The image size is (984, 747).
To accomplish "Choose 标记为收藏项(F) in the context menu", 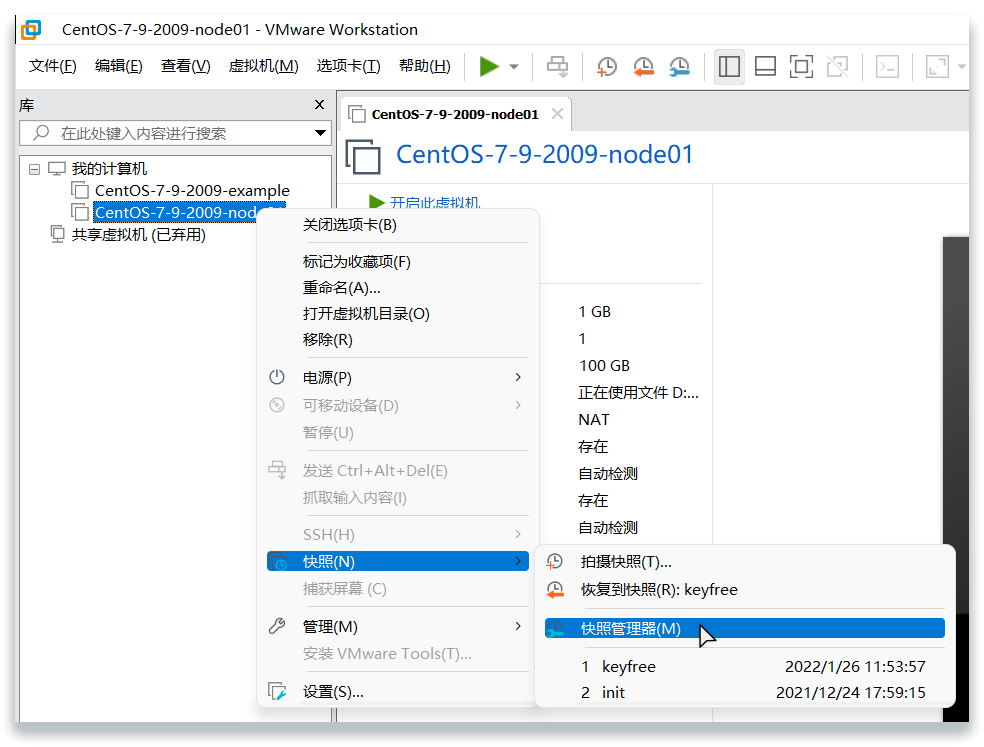I will pos(398,262).
